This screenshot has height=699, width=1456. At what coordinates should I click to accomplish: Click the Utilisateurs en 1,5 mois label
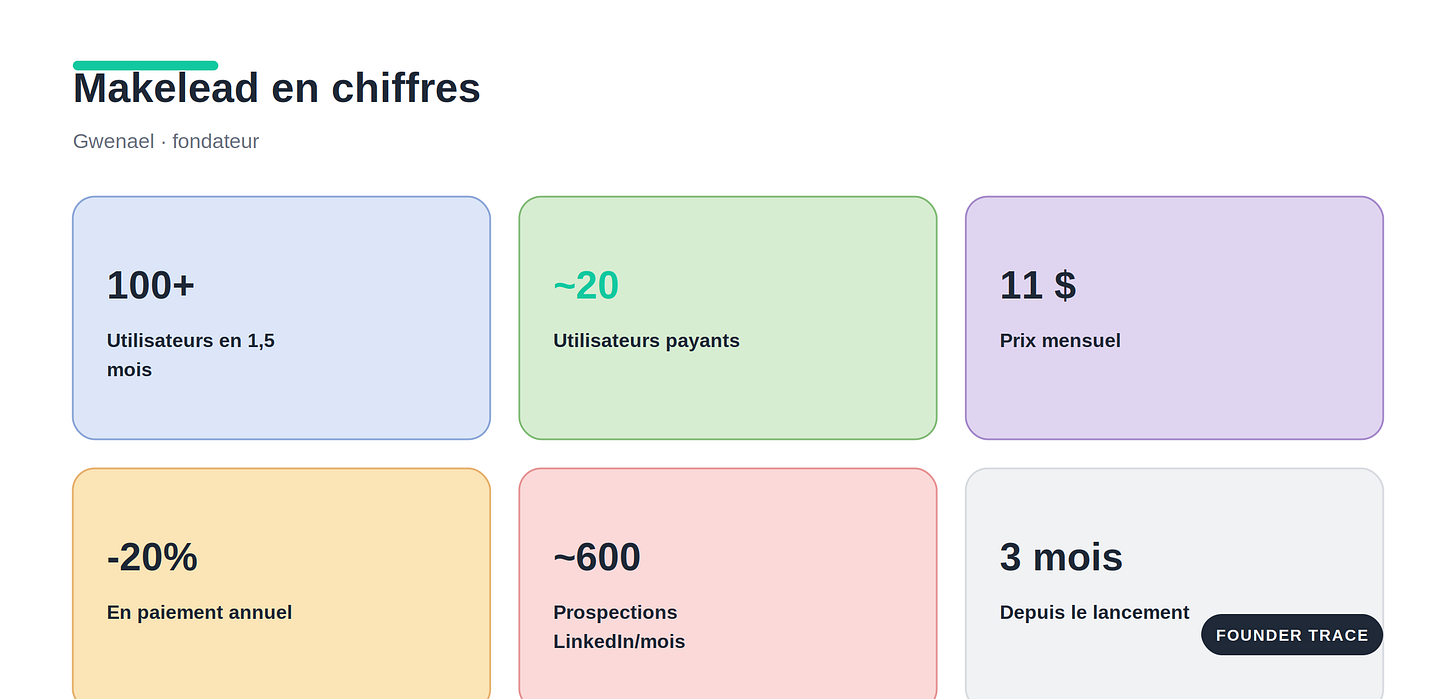pos(190,355)
